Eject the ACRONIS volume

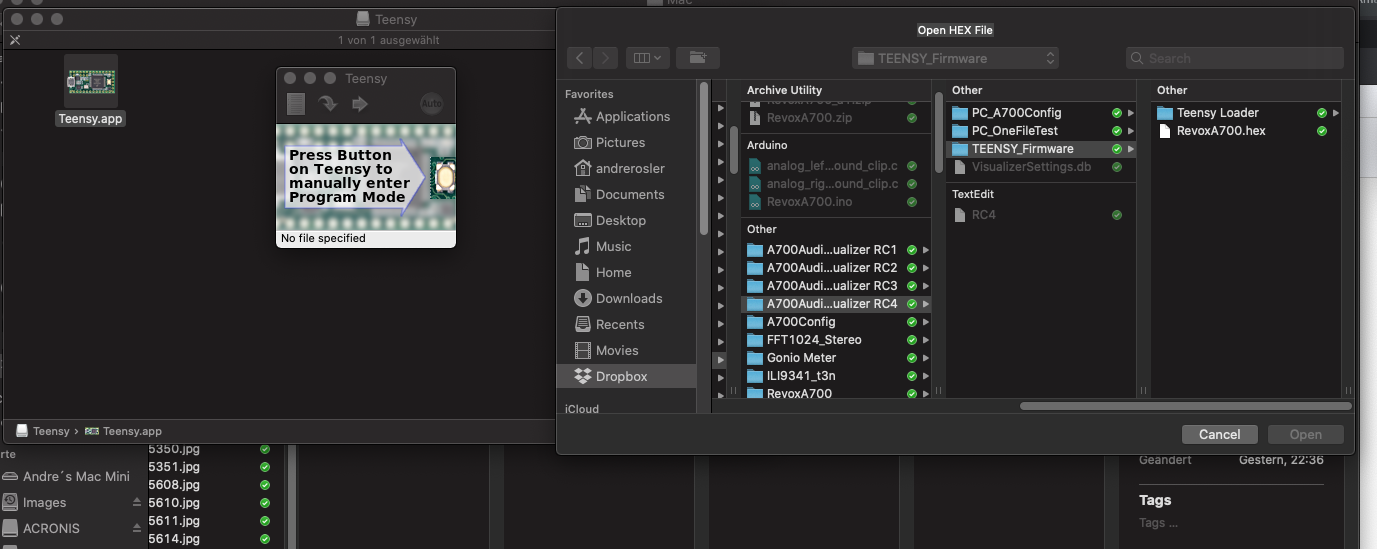tap(137, 528)
